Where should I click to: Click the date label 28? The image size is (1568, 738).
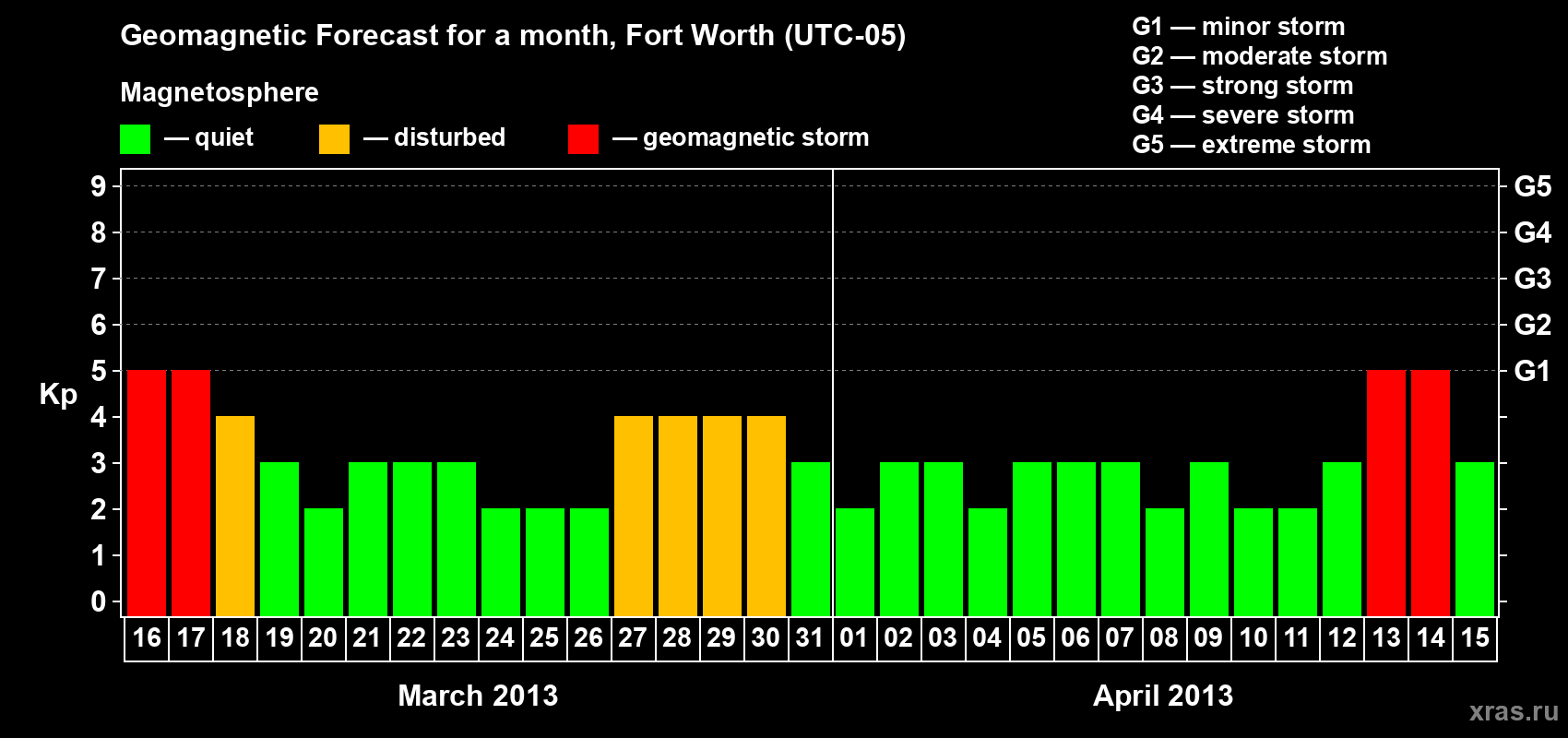click(677, 637)
